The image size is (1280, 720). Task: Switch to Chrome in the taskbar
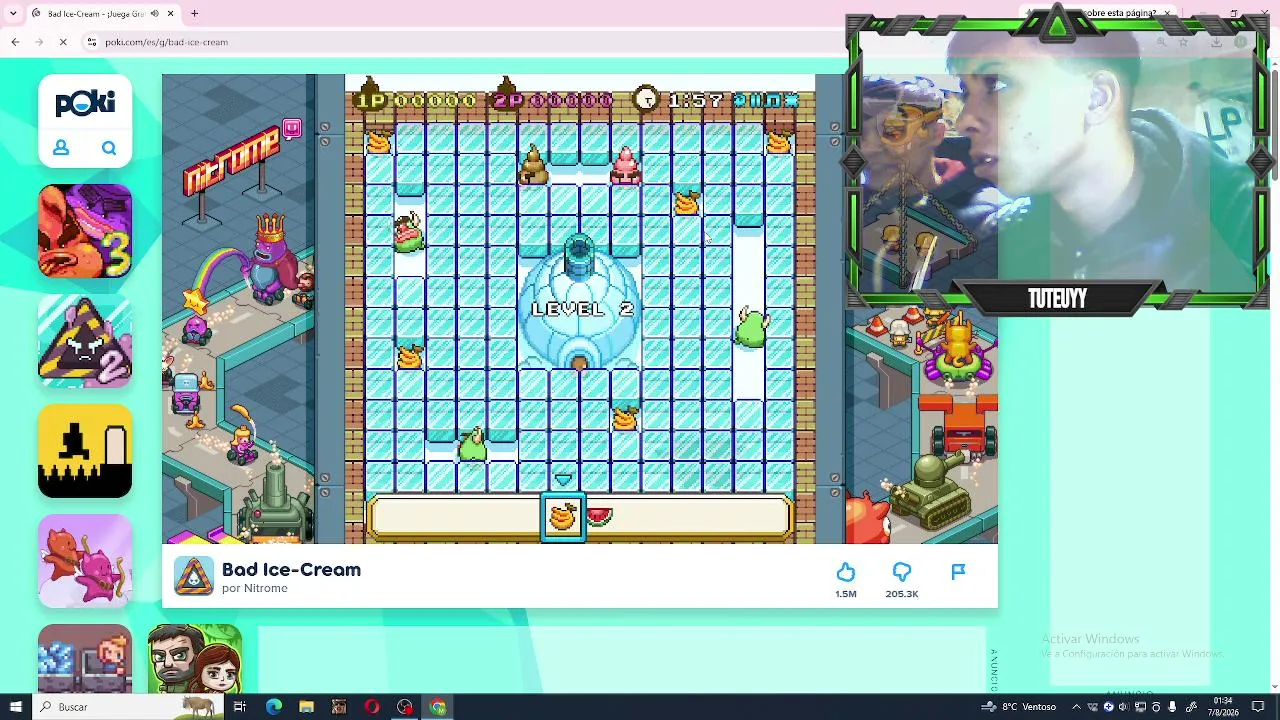coord(438,707)
